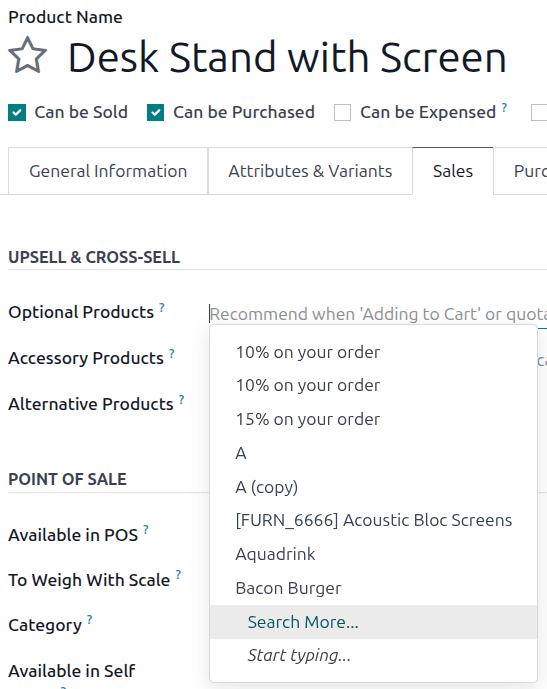Open help icon beside Available in POS
Viewport: 547px width, 689px height.
tap(146, 530)
